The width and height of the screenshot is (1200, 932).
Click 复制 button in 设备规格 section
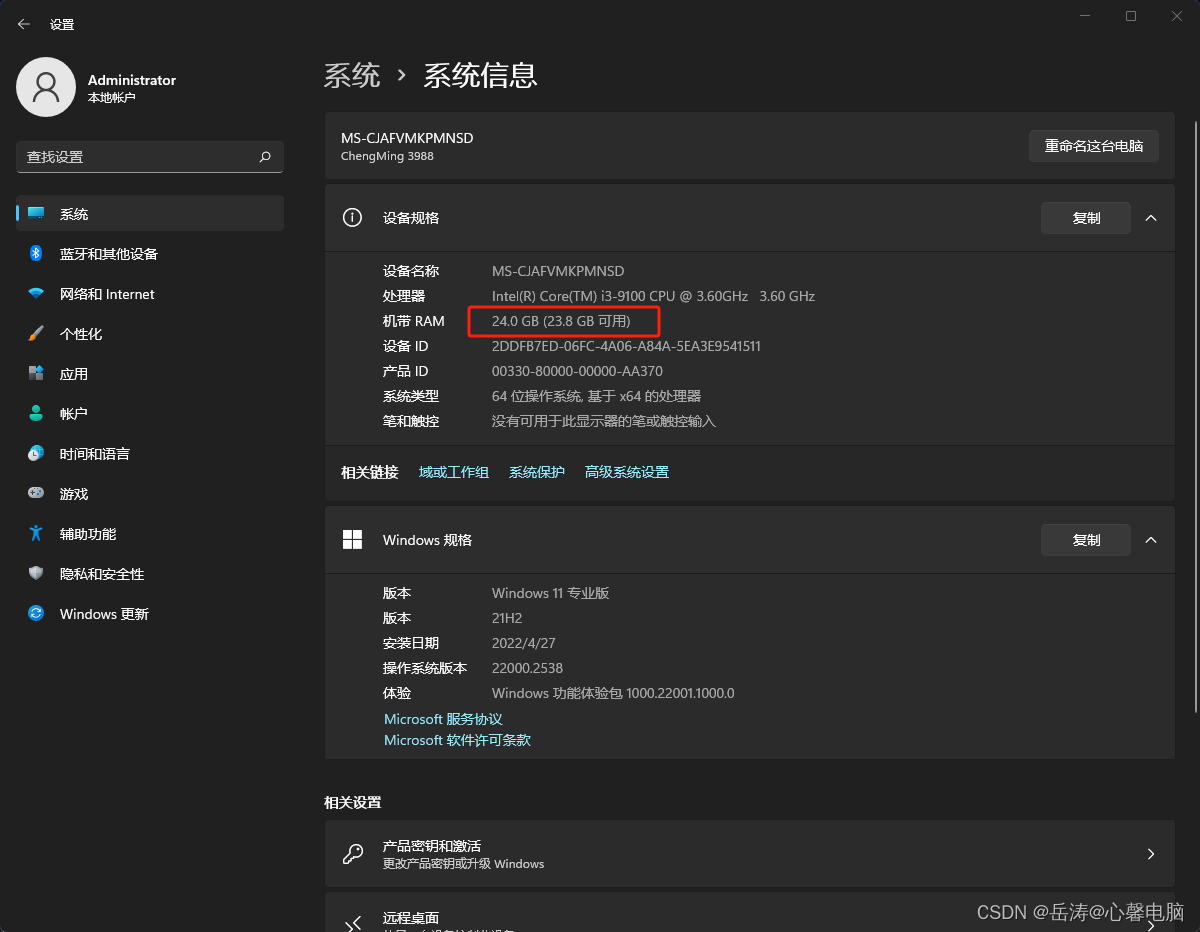point(1086,218)
